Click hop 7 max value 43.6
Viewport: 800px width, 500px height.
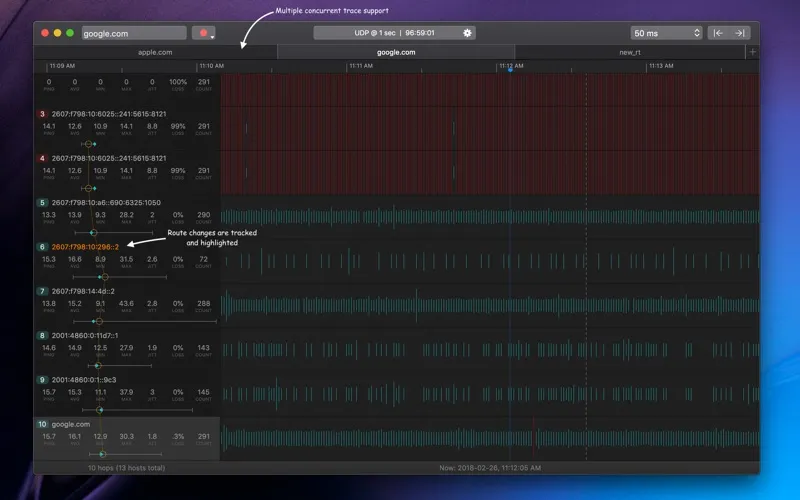point(126,304)
